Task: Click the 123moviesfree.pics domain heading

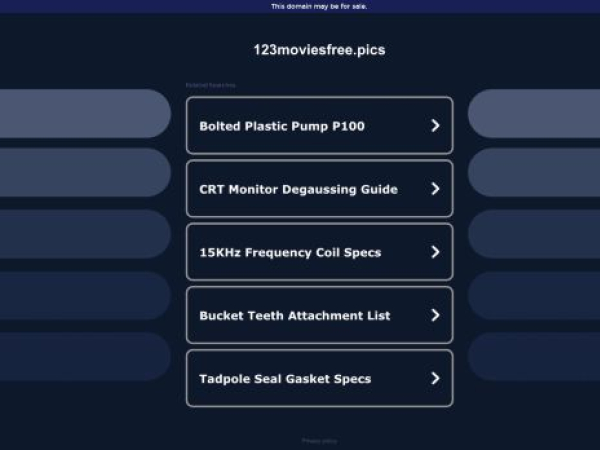Action: click(x=319, y=49)
